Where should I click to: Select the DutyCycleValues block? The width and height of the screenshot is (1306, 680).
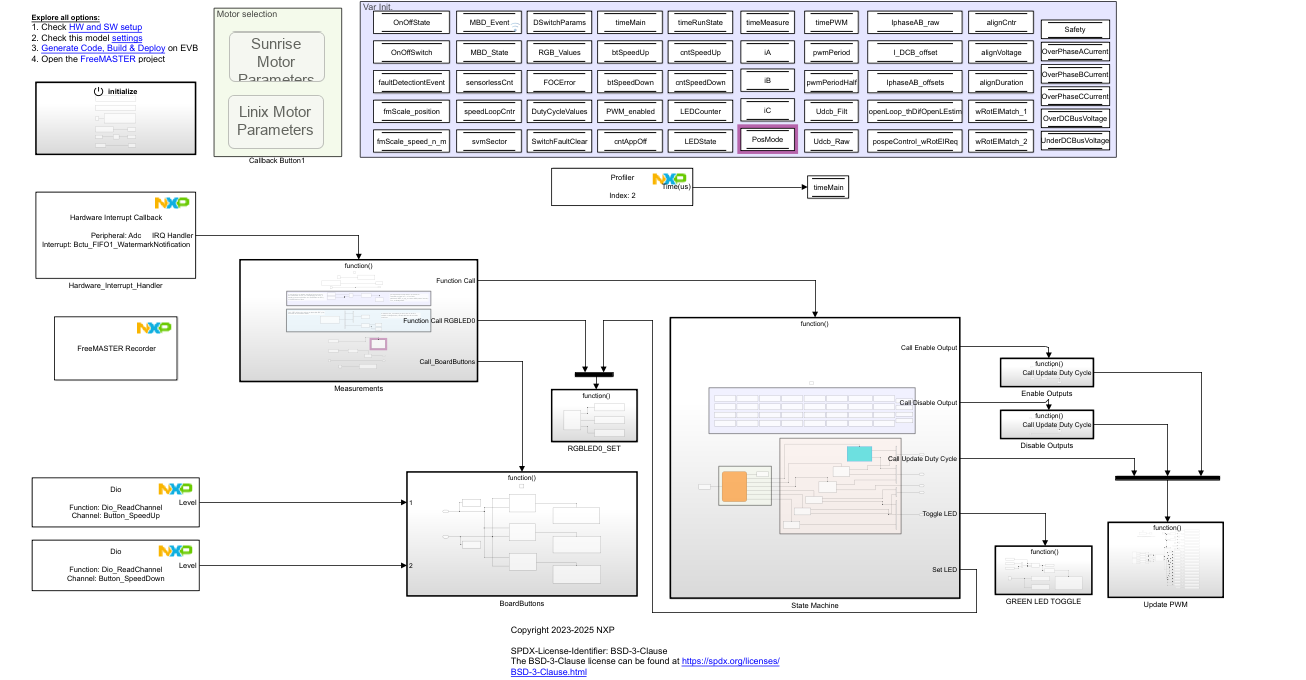[560, 112]
